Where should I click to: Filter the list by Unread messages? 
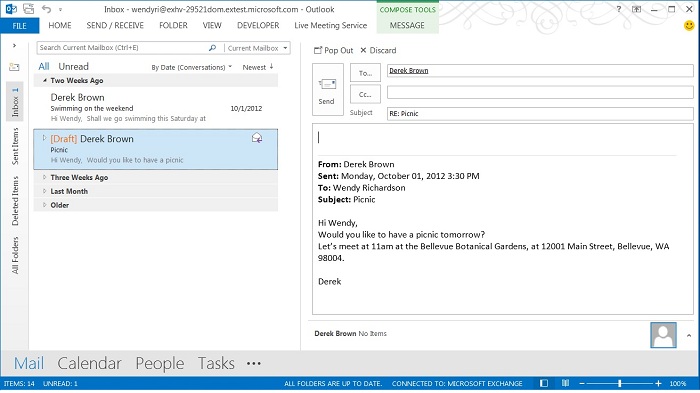tap(73, 67)
